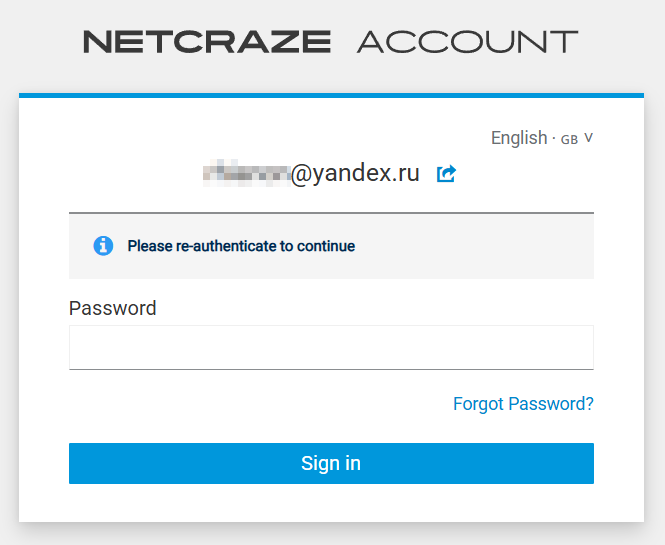Click the ACCOUNT header text
Screen dimensions: 665x545
(x=467, y=42)
